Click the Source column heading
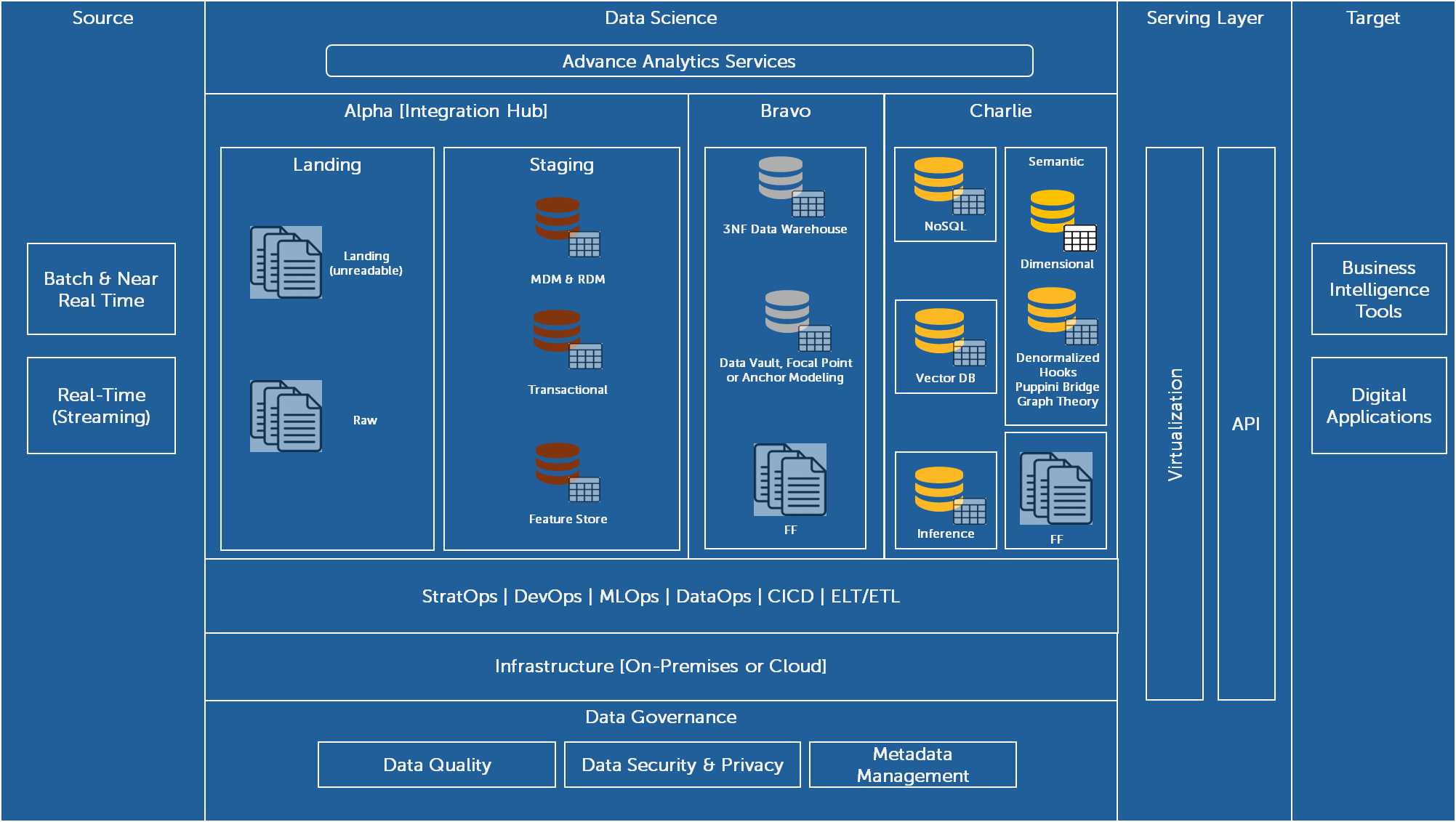 coord(102,18)
